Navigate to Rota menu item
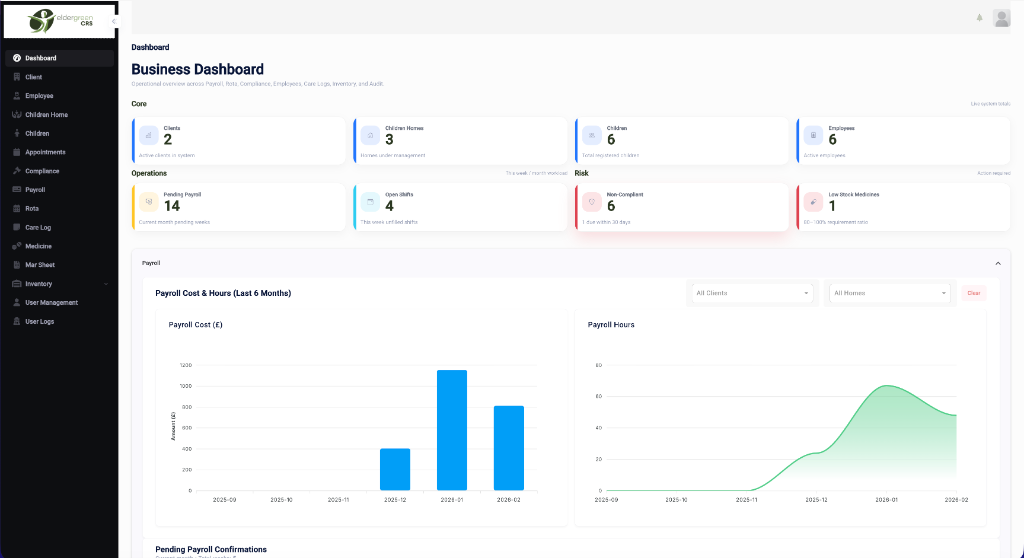The image size is (1024, 558). pyautogui.click(x=59, y=208)
